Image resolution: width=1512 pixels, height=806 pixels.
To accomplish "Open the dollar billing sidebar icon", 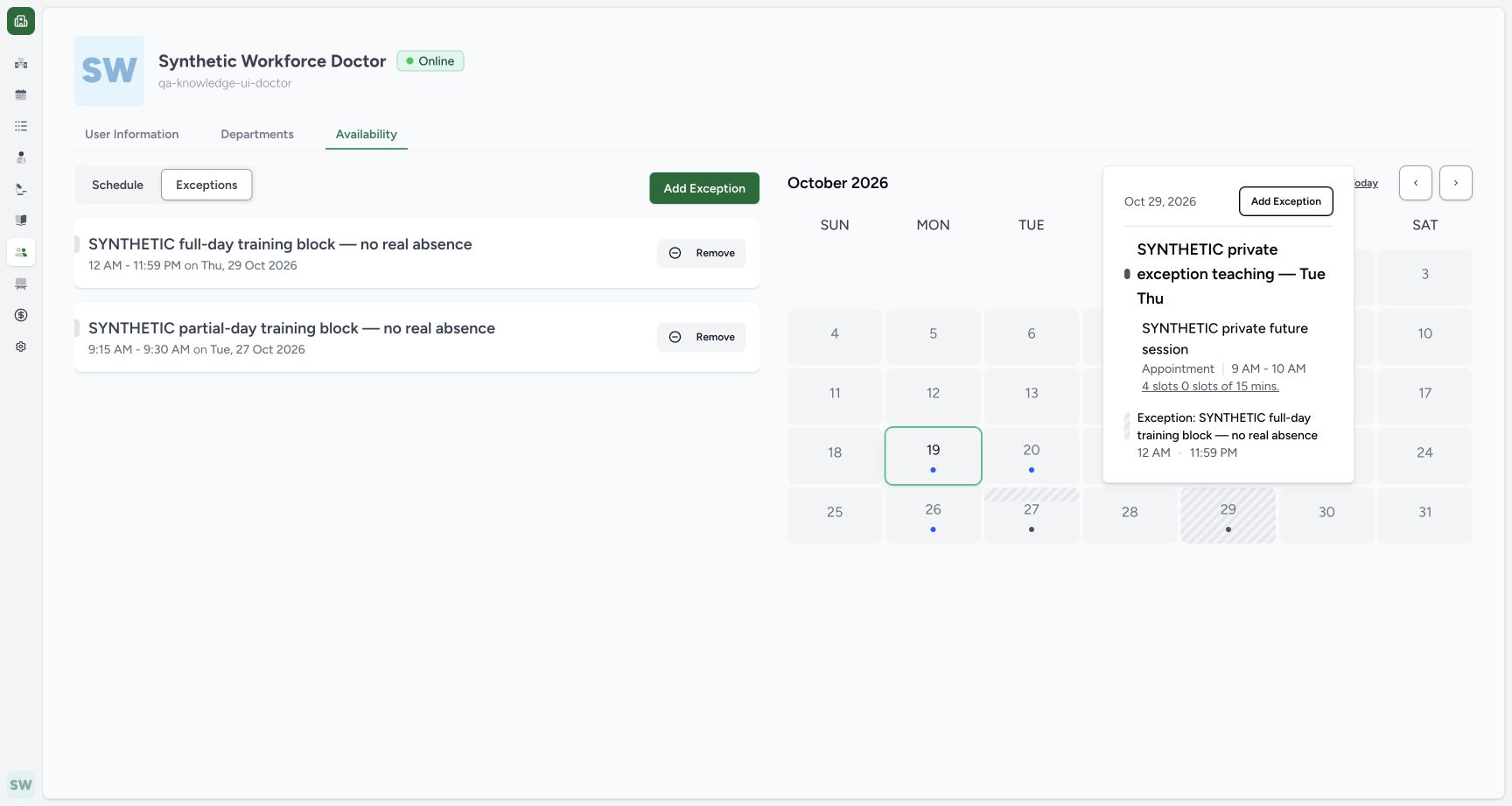I will pyautogui.click(x=21, y=315).
